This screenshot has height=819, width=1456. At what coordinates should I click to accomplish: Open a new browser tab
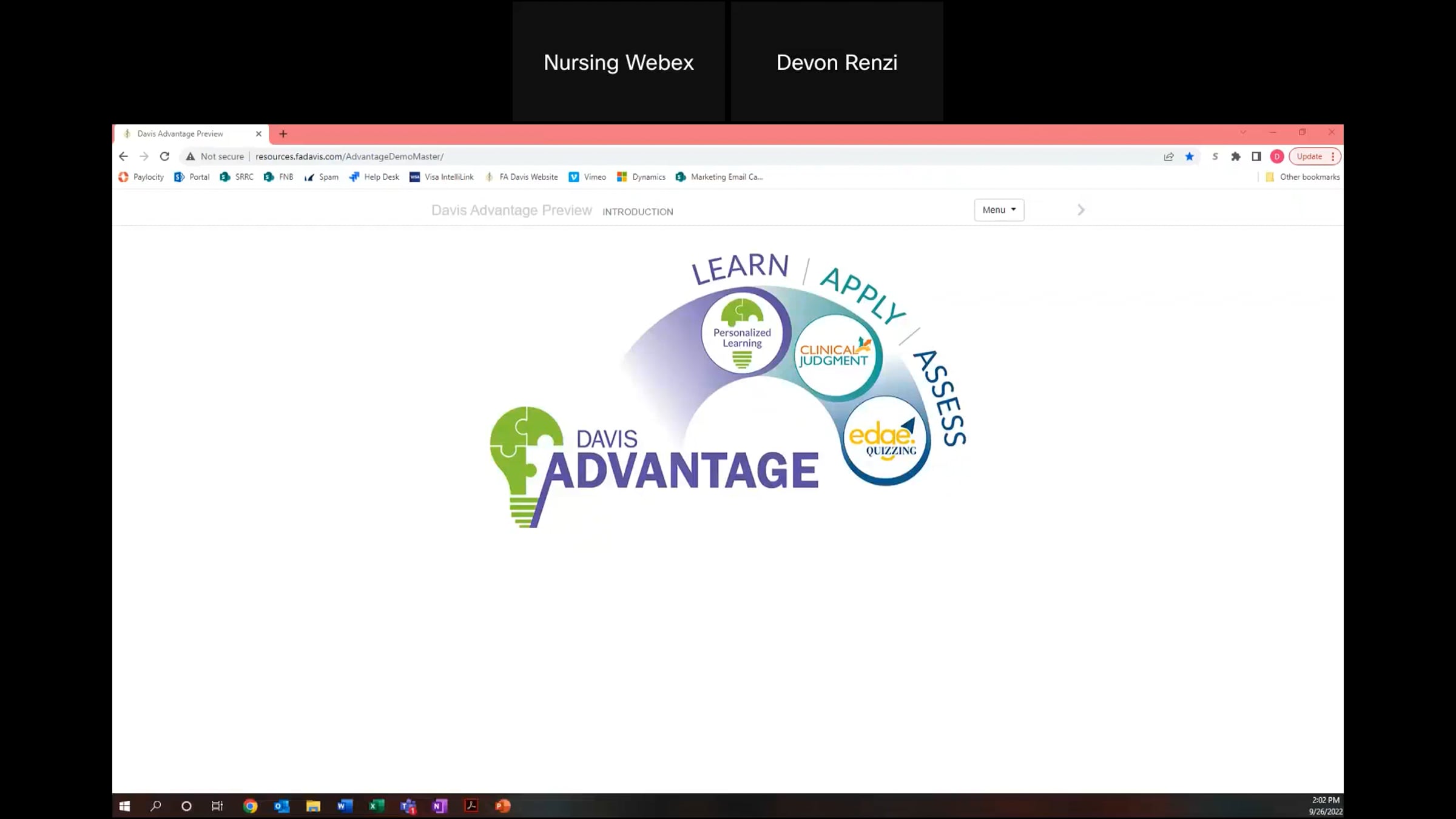point(283,134)
